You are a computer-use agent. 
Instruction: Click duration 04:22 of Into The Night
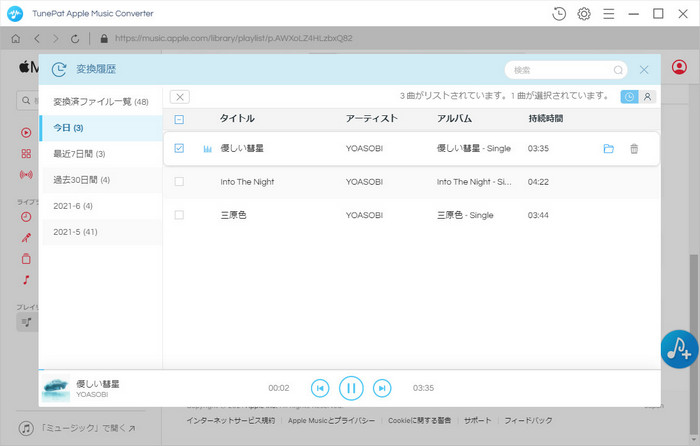tap(538, 182)
